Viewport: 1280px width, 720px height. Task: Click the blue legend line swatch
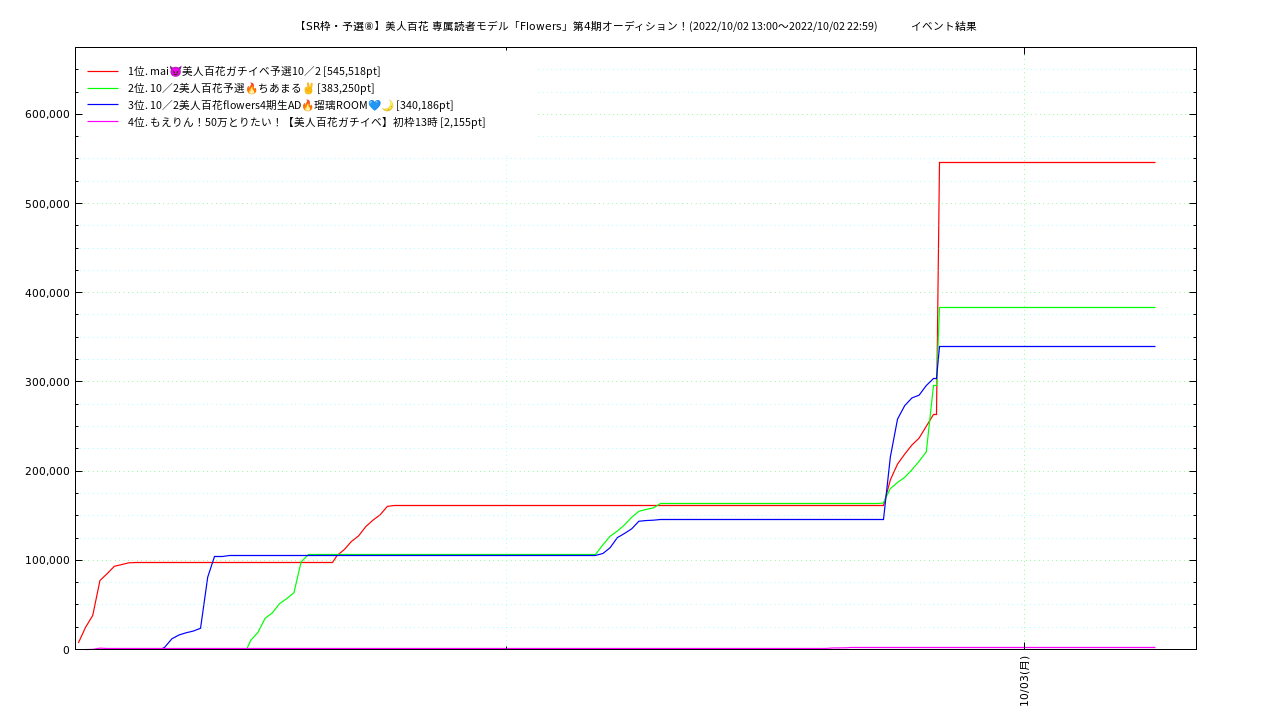[x=103, y=105]
